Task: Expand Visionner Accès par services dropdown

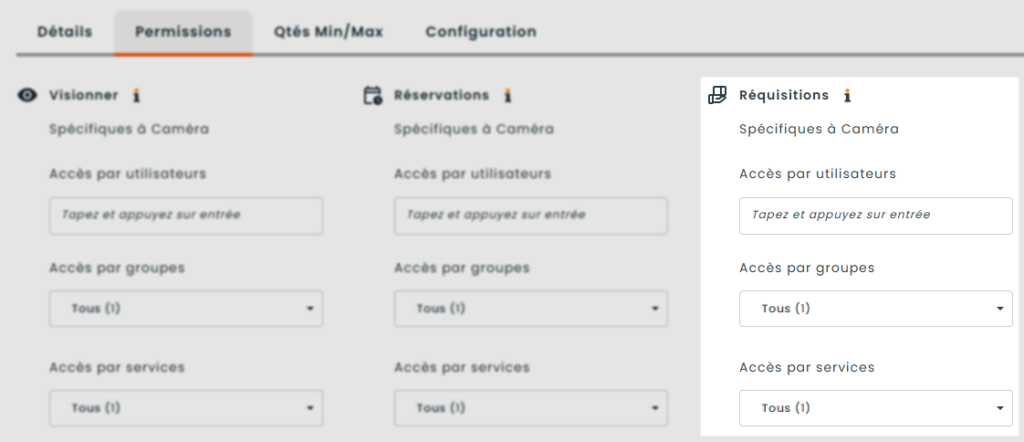Action: pyautogui.click(x=186, y=408)
